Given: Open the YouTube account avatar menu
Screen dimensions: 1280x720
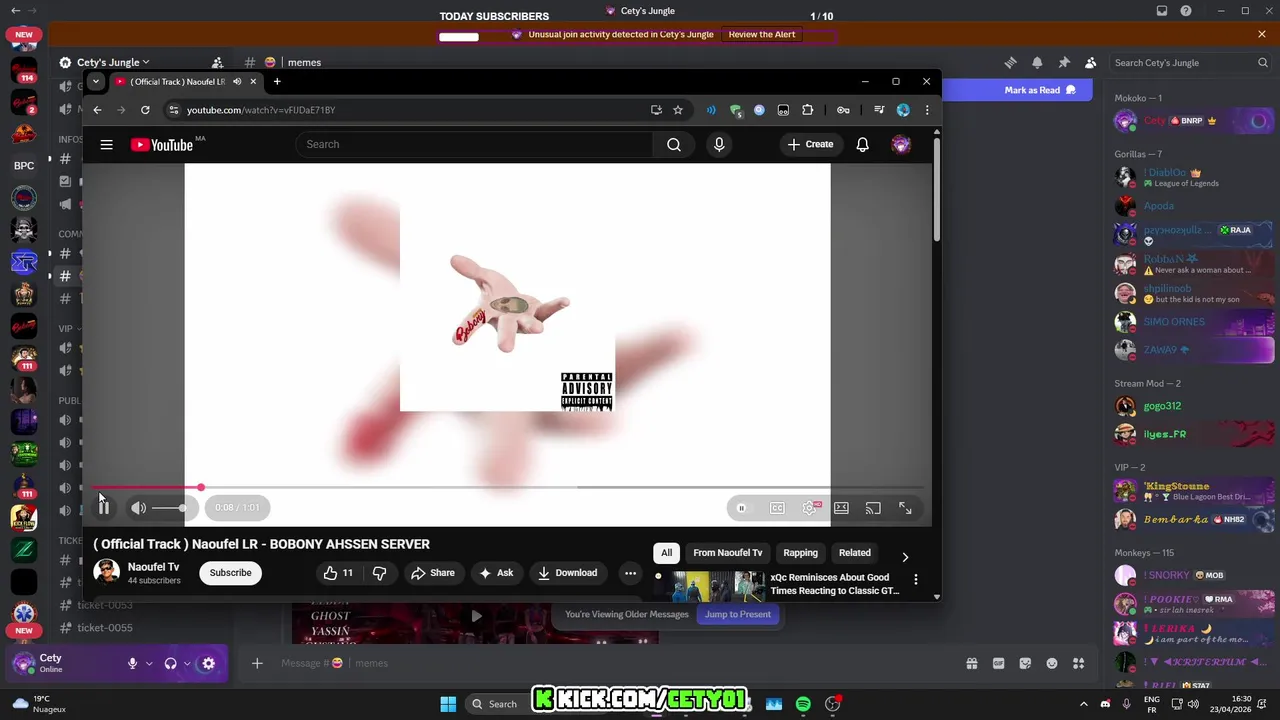Looking at the screenshot, I should click(901, 144).
